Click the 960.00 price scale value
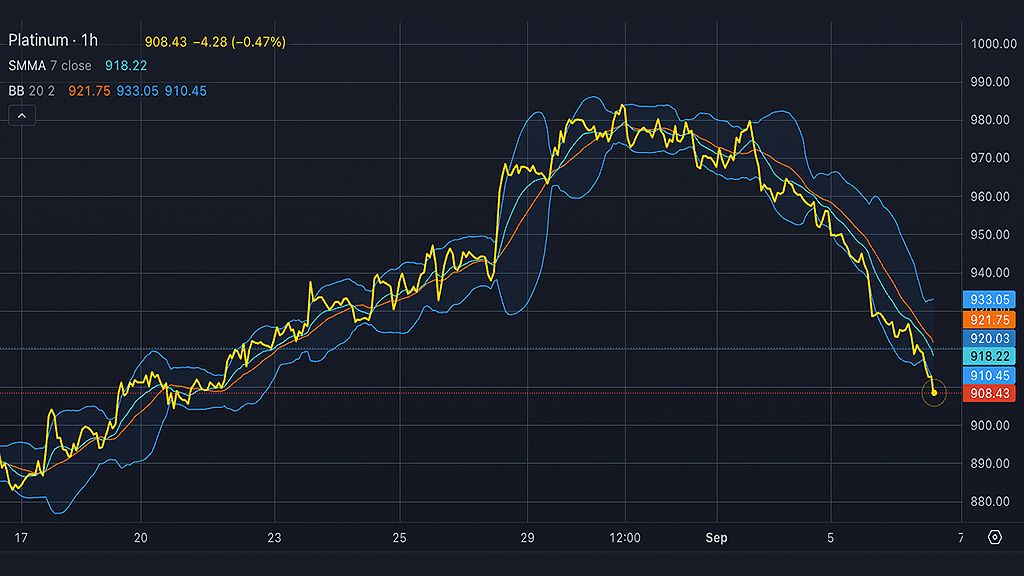The image size is (1024, 576). point(990,197)
